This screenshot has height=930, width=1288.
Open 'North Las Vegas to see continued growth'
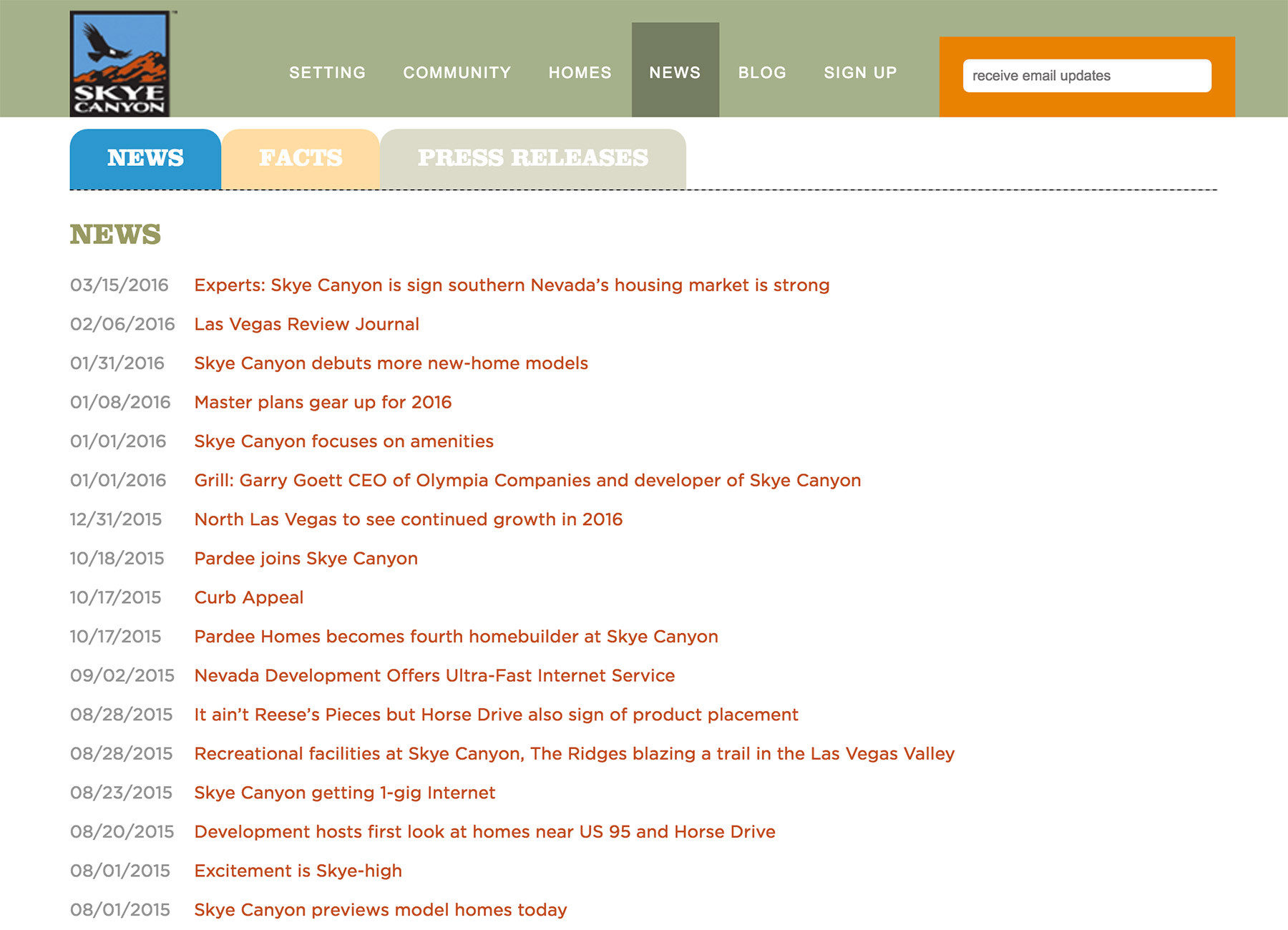point(408,519)
